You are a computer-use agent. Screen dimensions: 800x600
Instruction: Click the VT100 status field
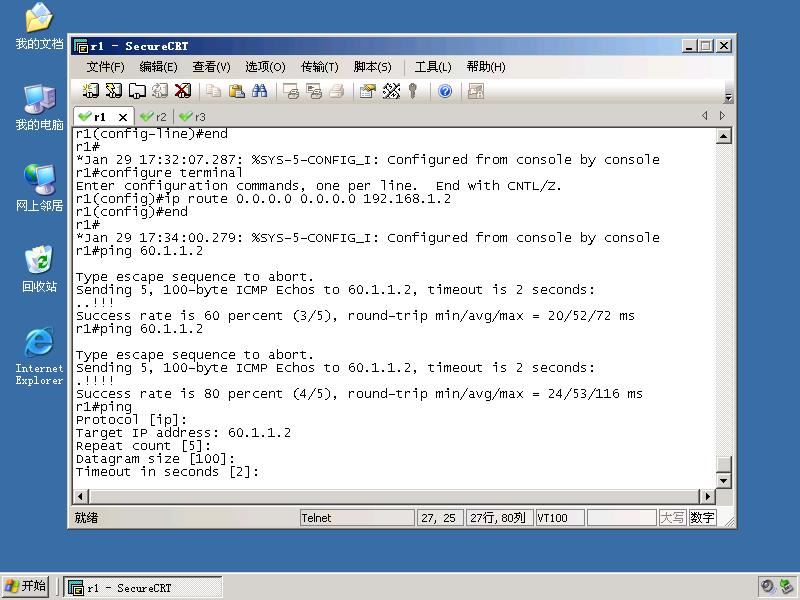(560, 518)
